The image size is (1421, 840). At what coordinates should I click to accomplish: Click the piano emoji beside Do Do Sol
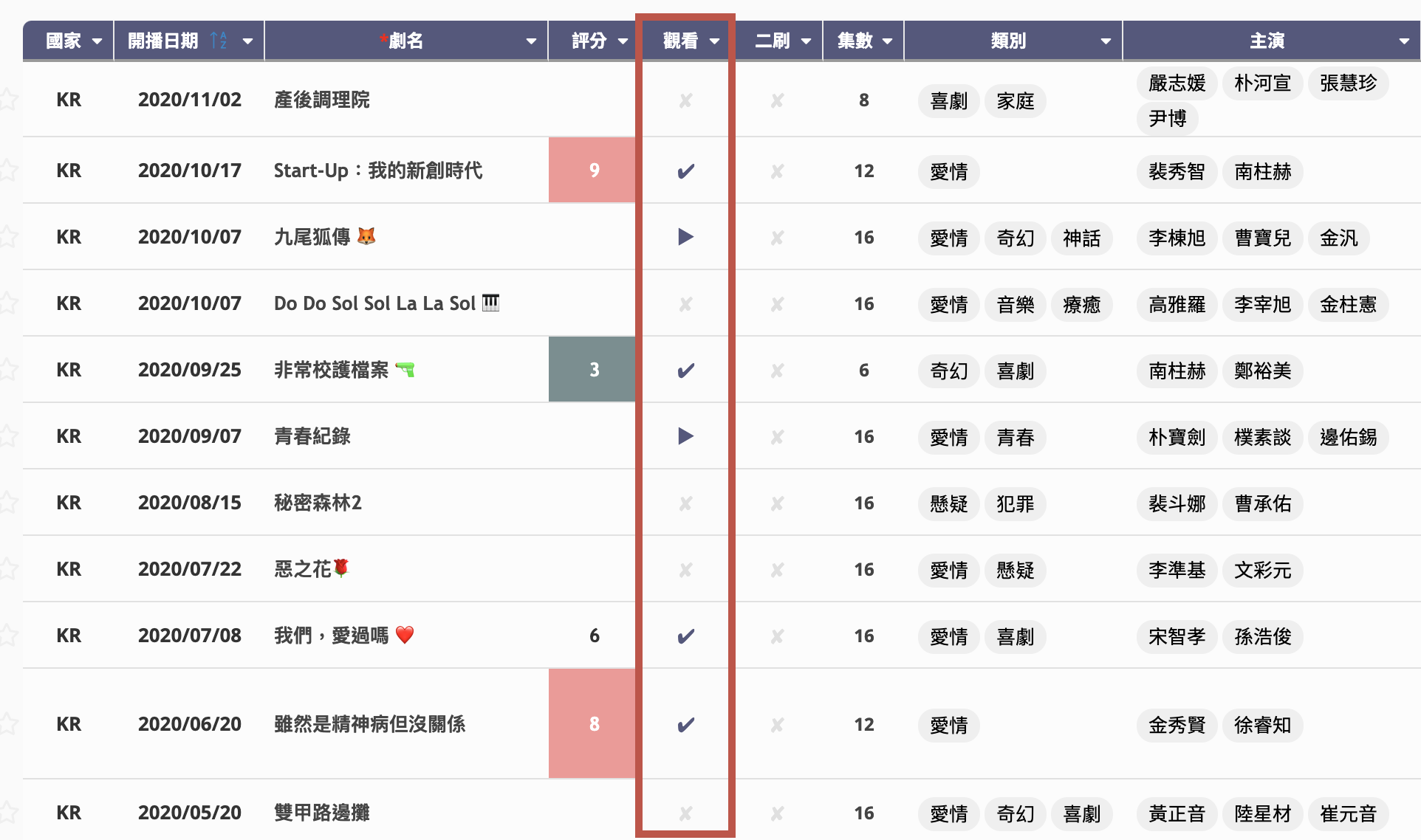pos(491,303)
